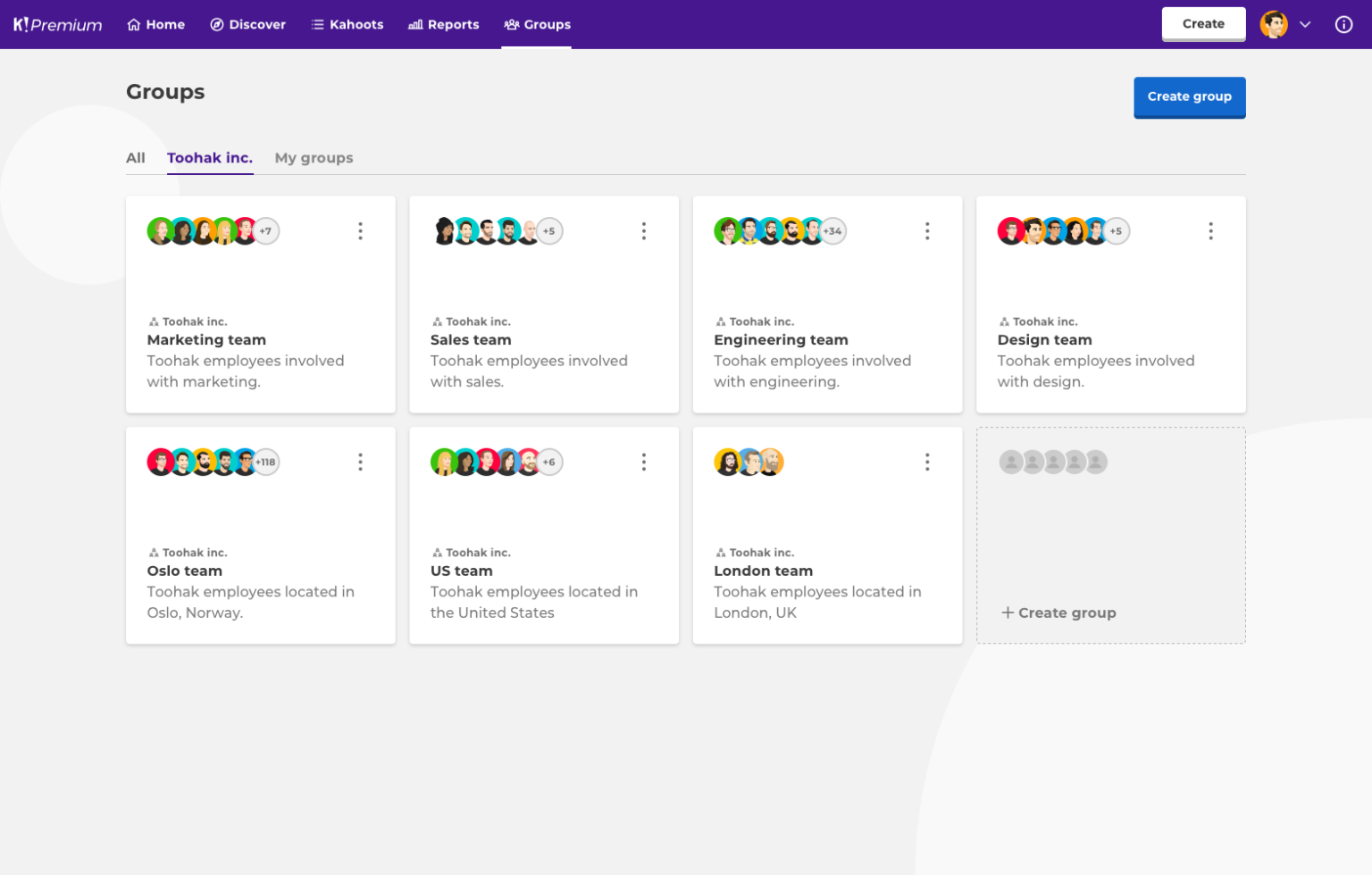Click the blue Create group button
Viewport: 1372px width, 875px height.
coord(1189,96)
